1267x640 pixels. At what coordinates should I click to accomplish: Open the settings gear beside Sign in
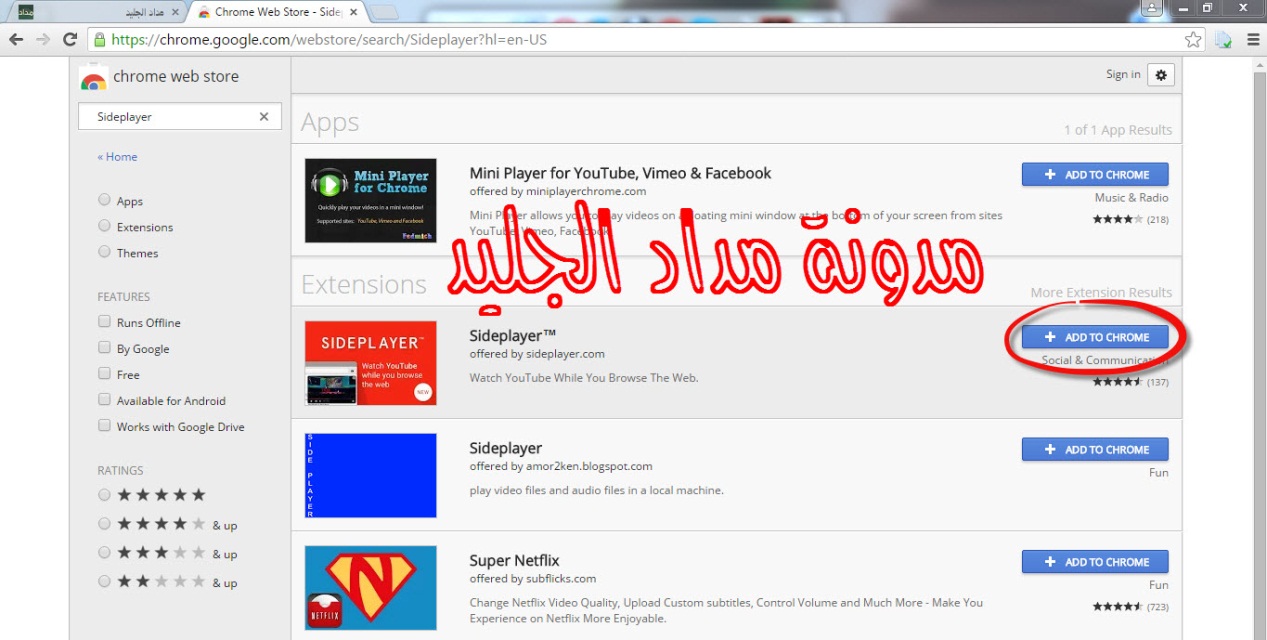[1161, 74]
